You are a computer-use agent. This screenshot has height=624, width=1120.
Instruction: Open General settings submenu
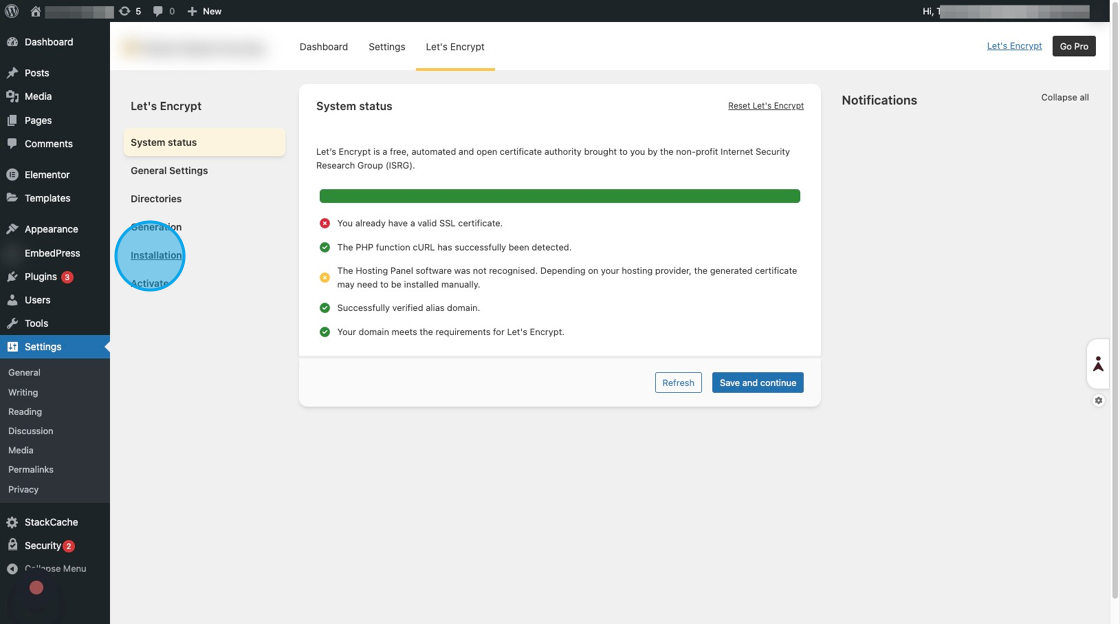24,373
